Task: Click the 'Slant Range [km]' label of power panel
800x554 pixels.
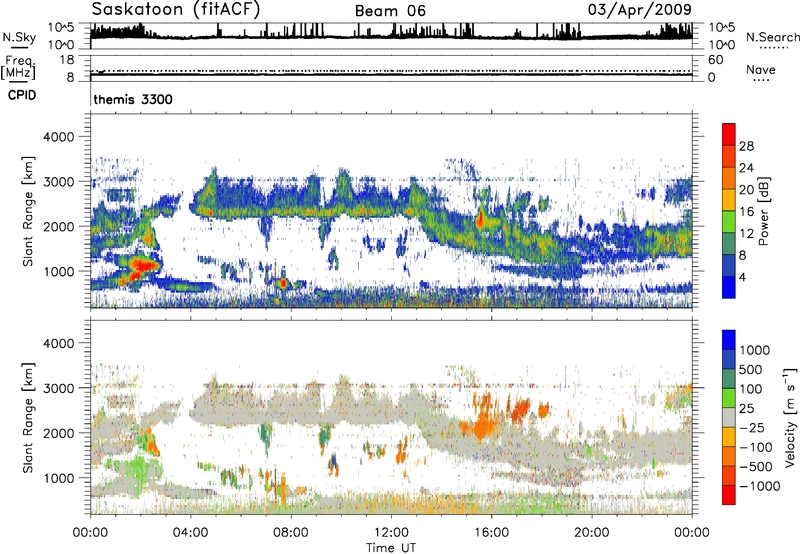Action: pos(28,211)
